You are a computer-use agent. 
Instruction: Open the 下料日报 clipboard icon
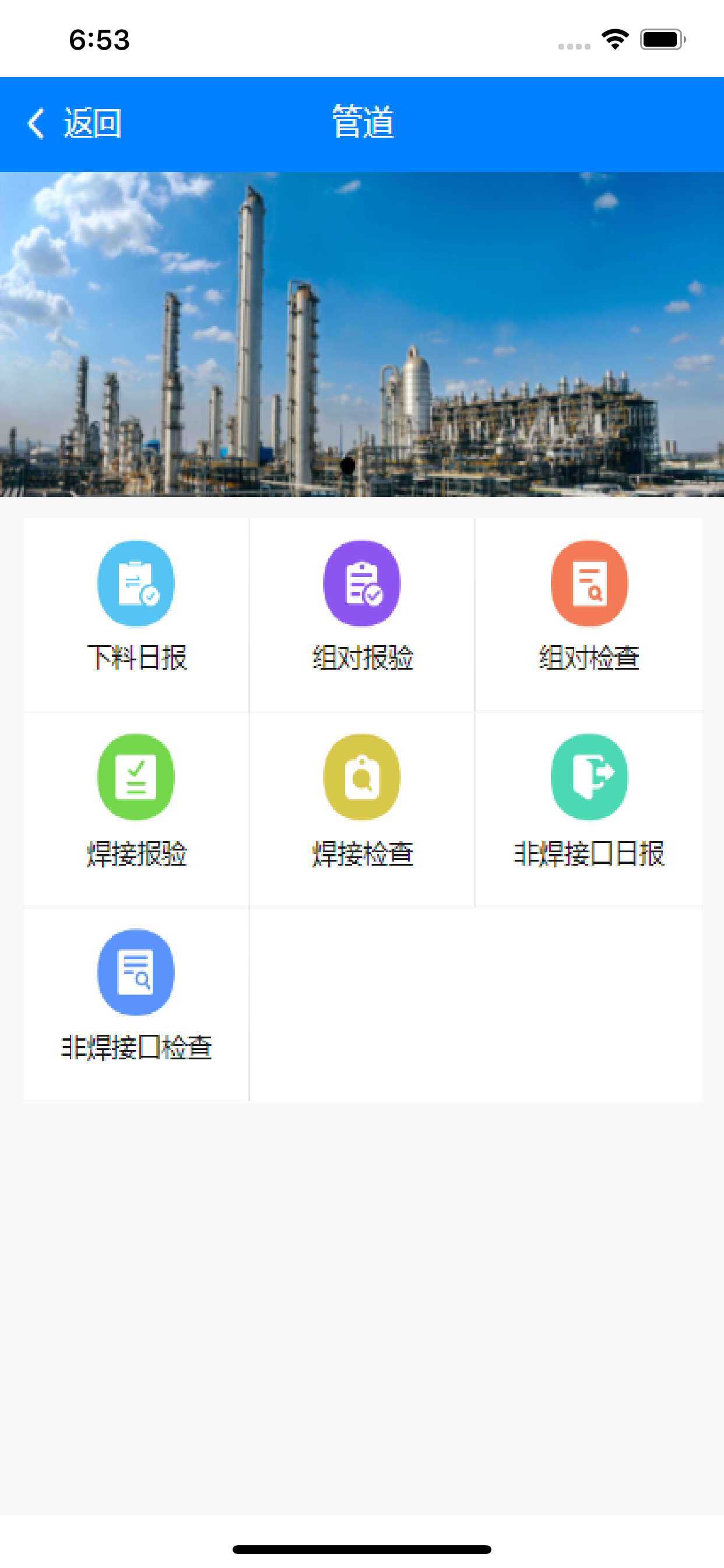coord(136,583)
